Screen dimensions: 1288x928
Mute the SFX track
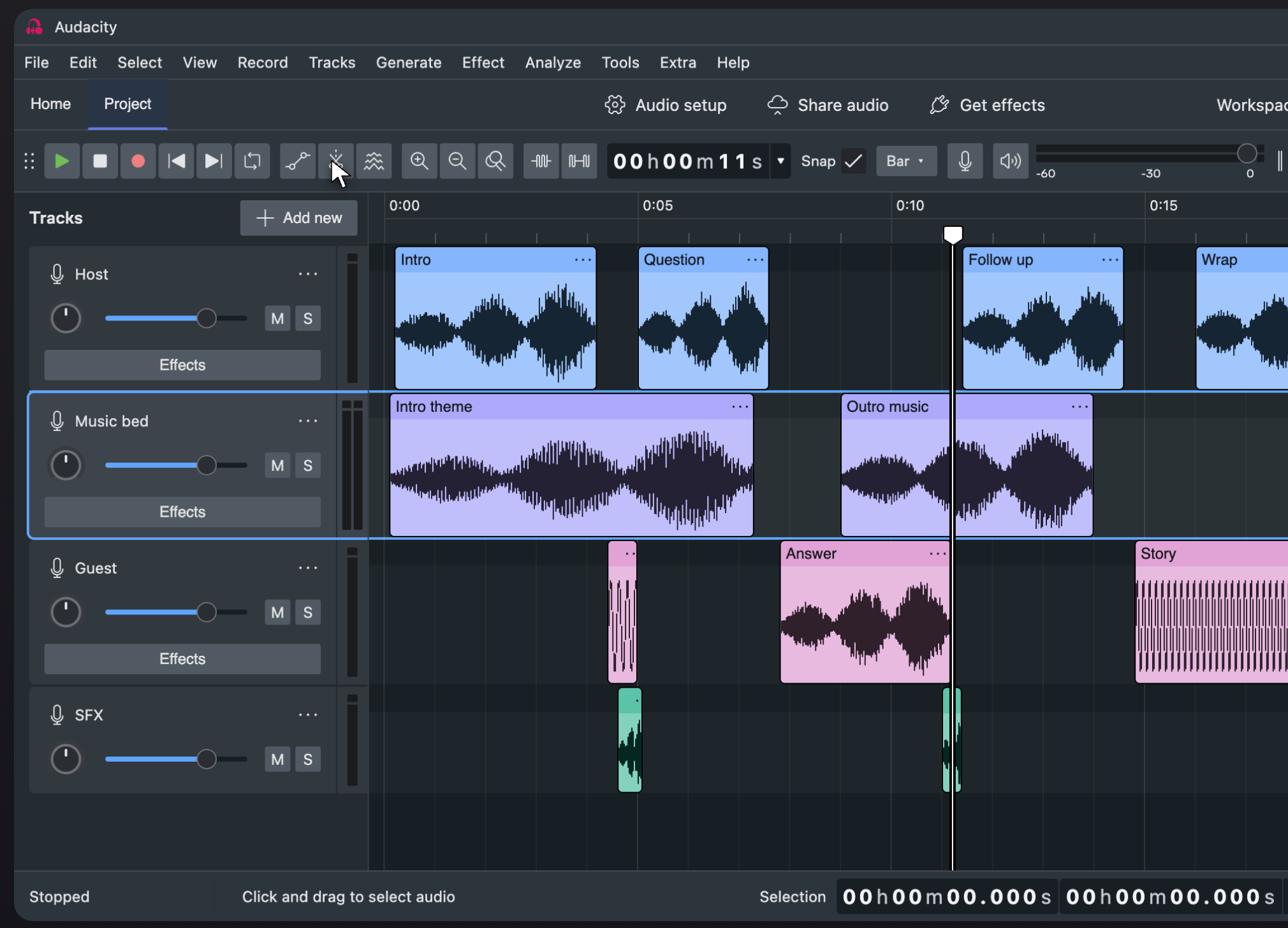tap(277, 759)
